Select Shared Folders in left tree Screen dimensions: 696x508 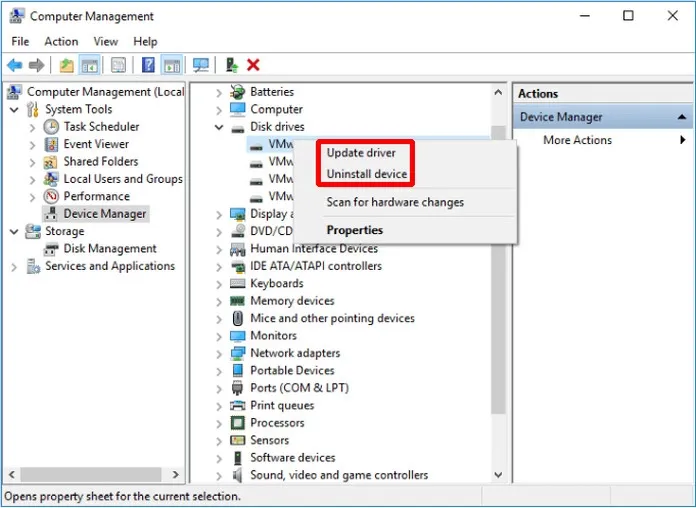coord(101,162)
